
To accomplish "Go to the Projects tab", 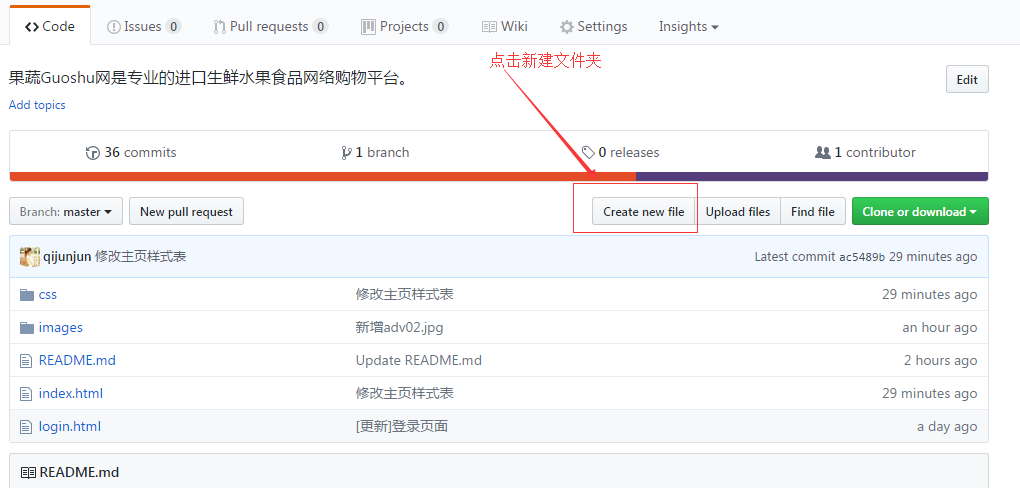I will 405,27.
